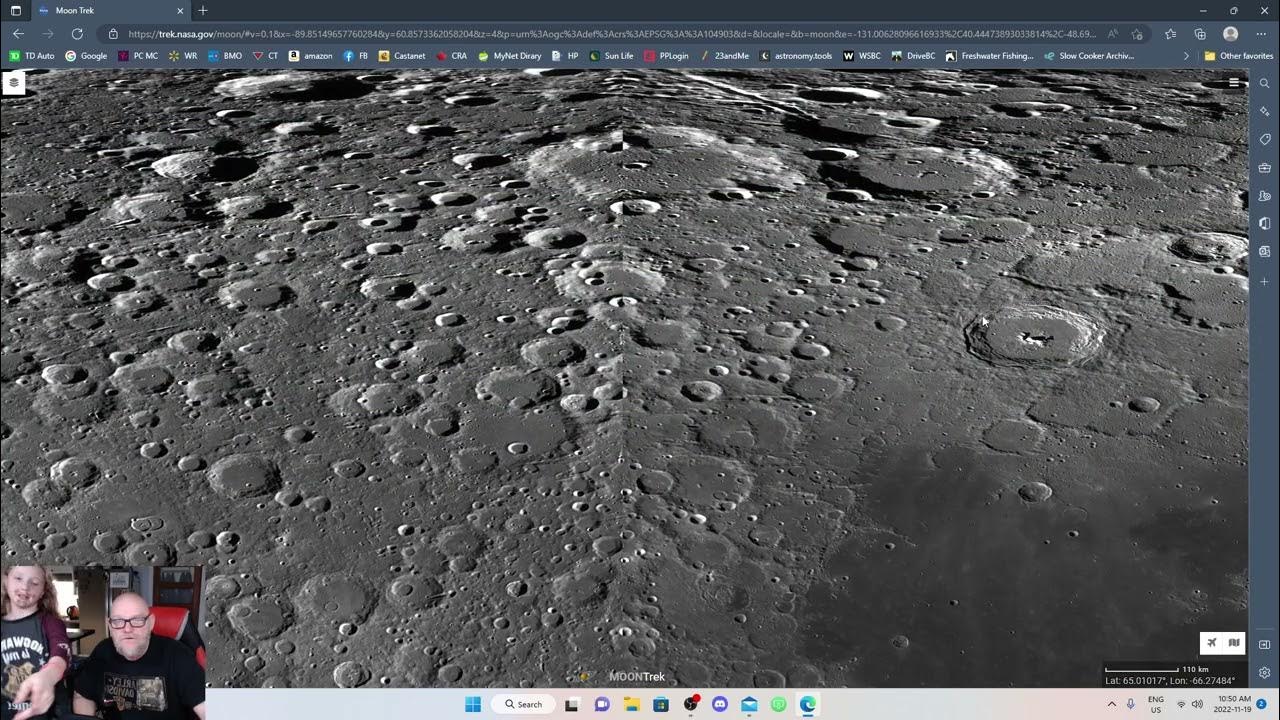Viewport: 1280px width, 720px height.
Task: Switch to the 3D flight view mode
Action: click(x=1212, y=643)
